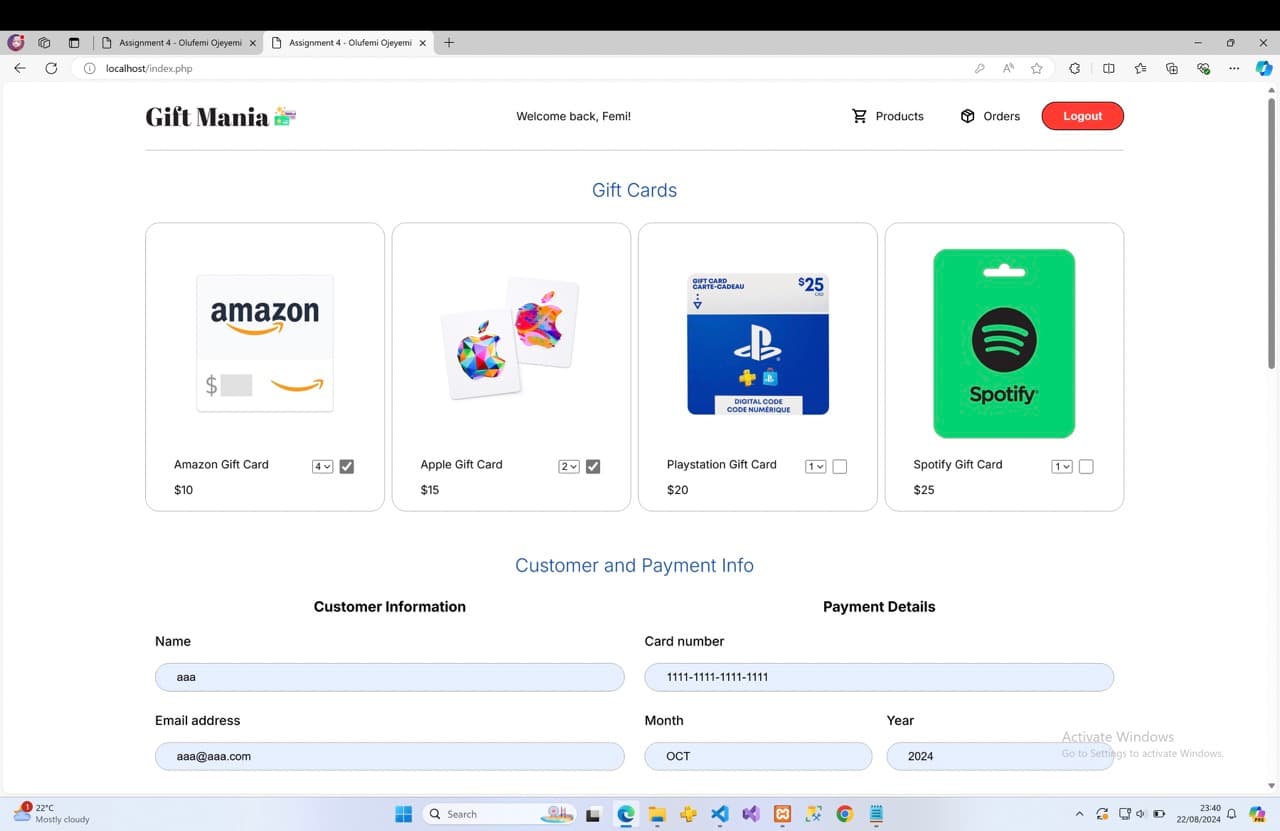Screen dimensions: 1280x831
Task: Open Spotify Gift Card quantity dropdown
Action: (1062, 466)
